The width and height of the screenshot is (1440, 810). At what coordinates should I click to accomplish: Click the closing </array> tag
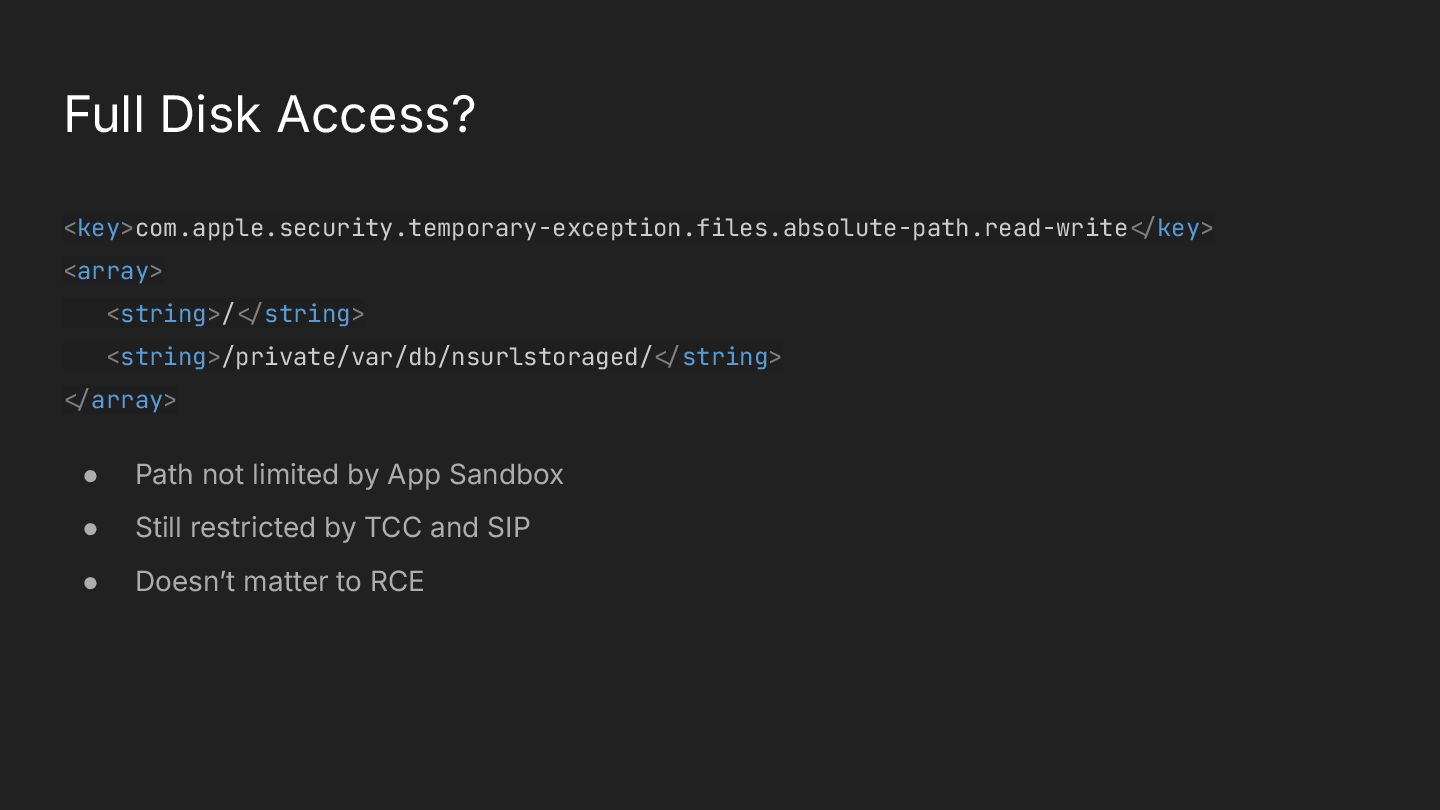pyautogui.click(x=120, y=400)
